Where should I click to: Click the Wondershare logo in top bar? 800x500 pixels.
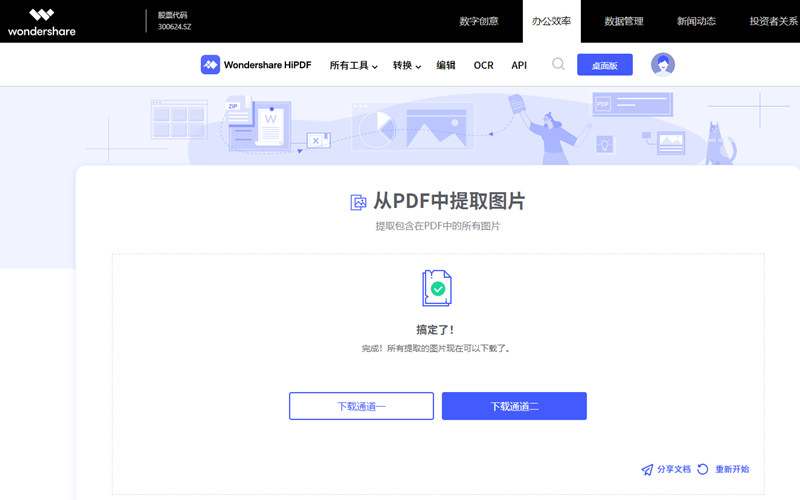click(x=41, y=22)
